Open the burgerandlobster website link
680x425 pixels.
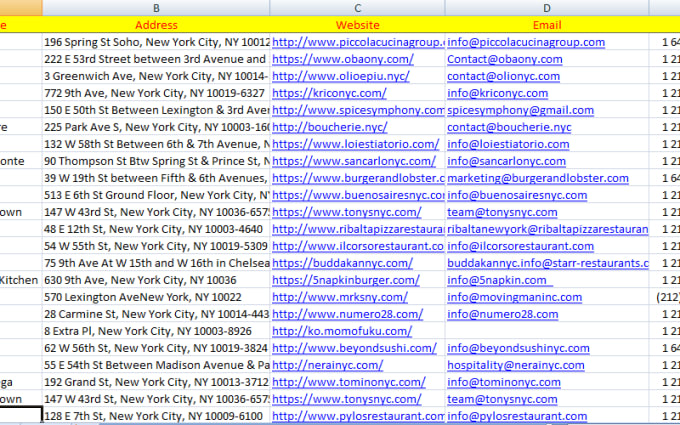tap(358, 178)
